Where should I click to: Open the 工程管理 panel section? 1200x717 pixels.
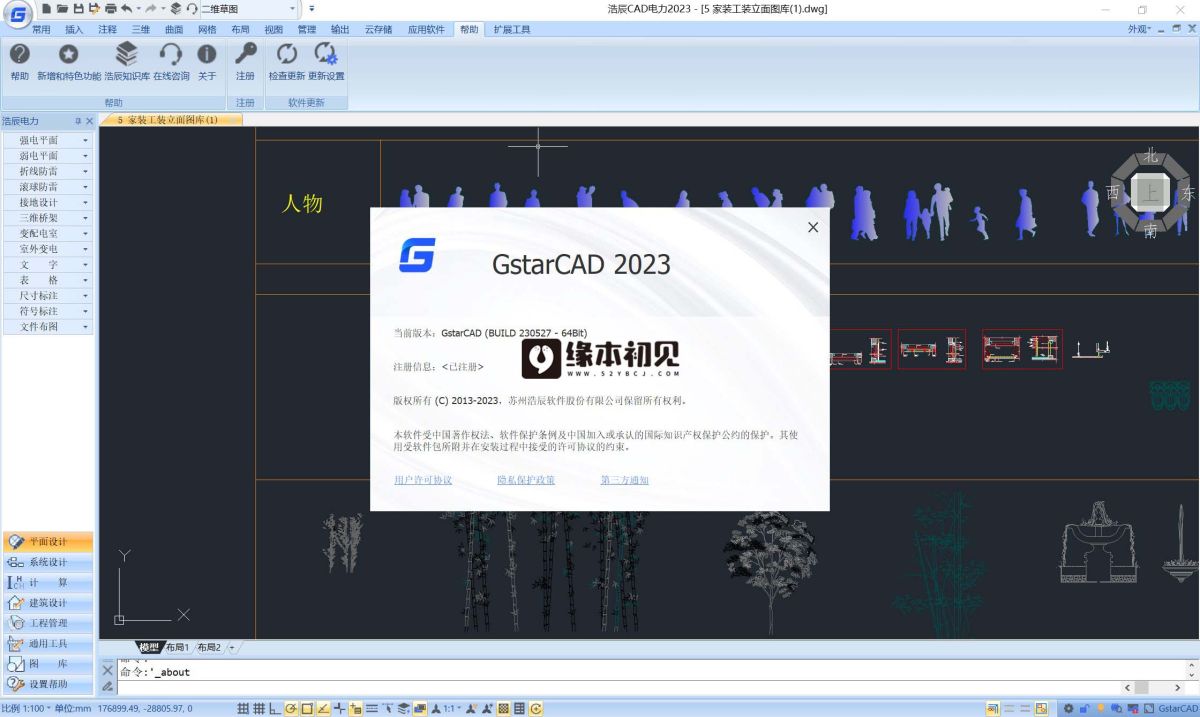click(48, 623)
